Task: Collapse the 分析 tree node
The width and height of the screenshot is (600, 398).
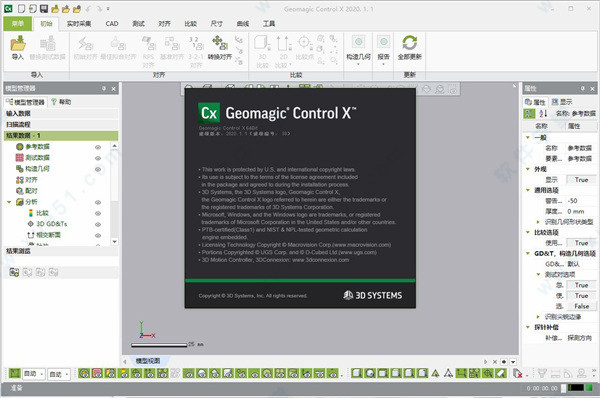Action: coord(9,202)
